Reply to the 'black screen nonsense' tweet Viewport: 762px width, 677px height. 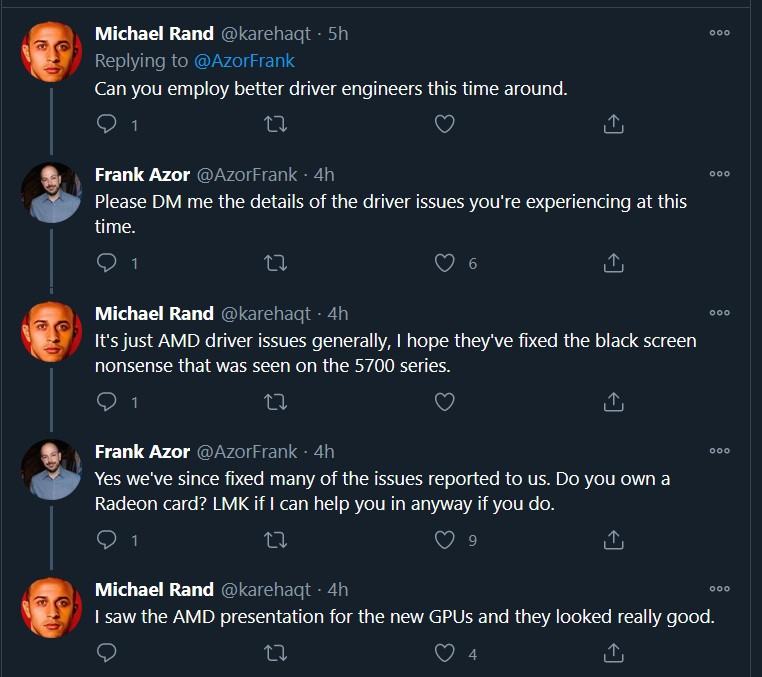(107, 402)
